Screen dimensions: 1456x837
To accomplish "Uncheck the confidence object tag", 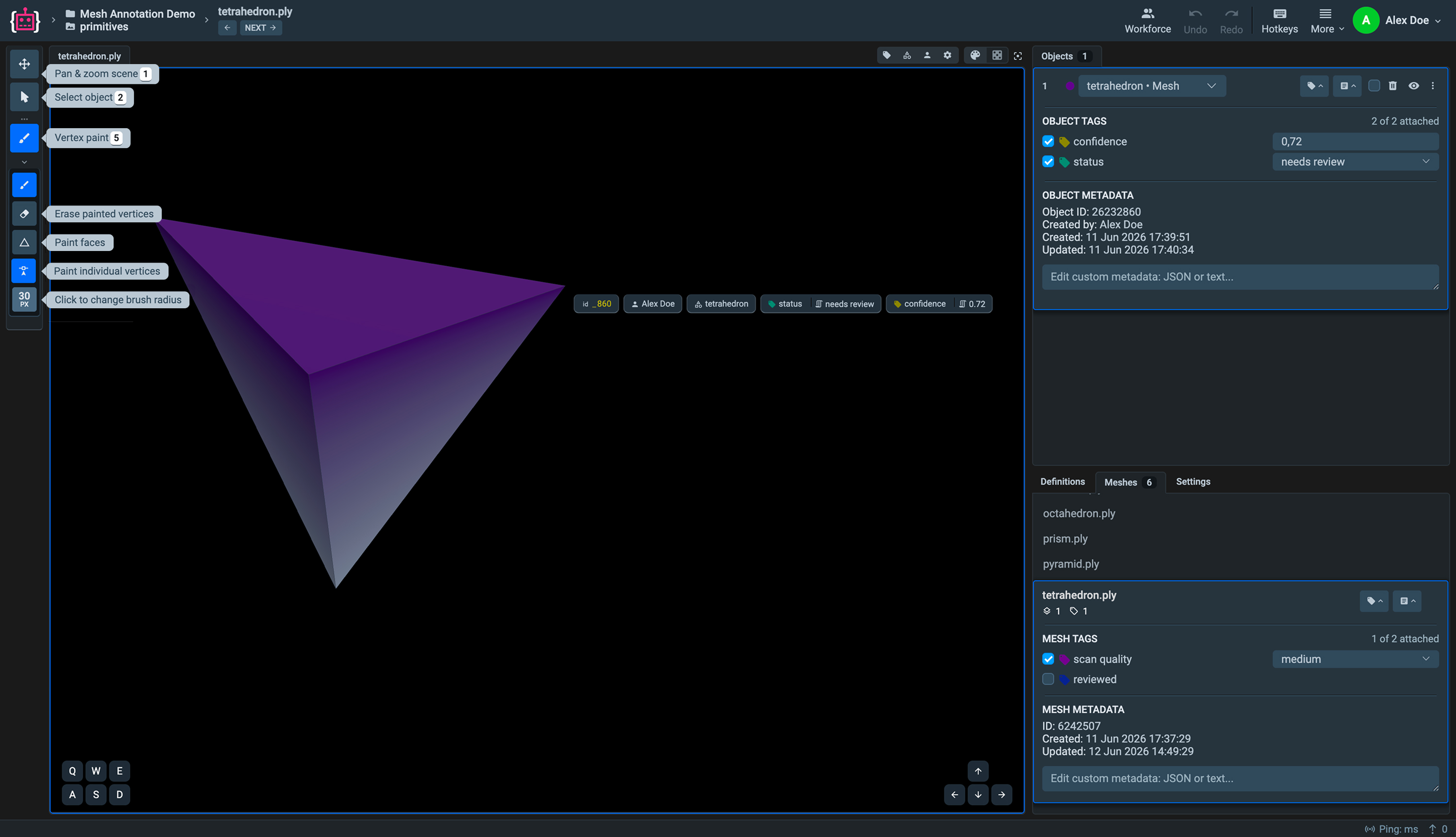I will pyautogui.click(x=1048, y=142).
